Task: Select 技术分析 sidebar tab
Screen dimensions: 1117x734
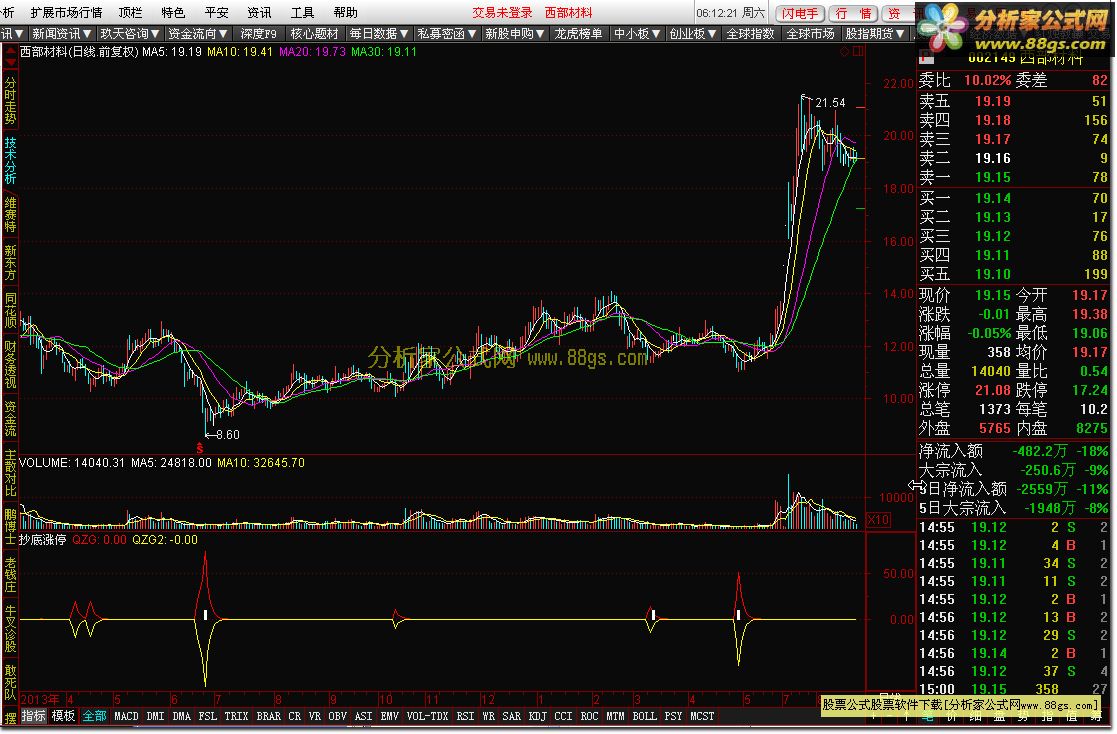Action: pyautogui.click(x=10, y=160)
